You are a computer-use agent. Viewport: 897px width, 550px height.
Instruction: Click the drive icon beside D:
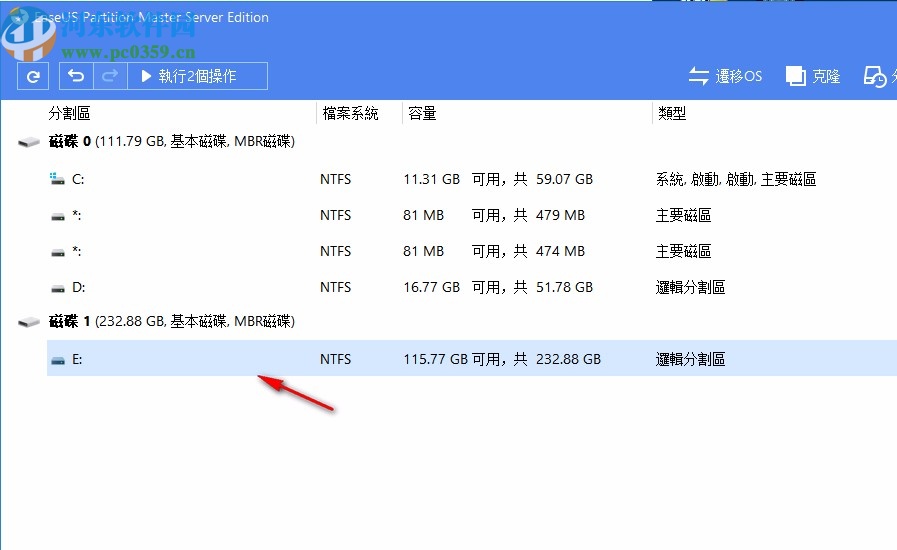58,289
